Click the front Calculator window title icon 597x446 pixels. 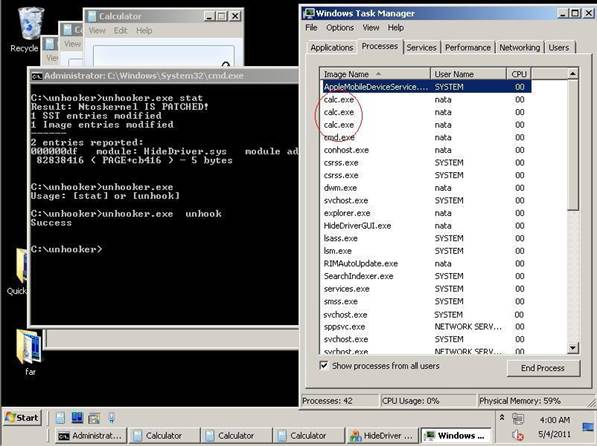(x=92, y=16)
